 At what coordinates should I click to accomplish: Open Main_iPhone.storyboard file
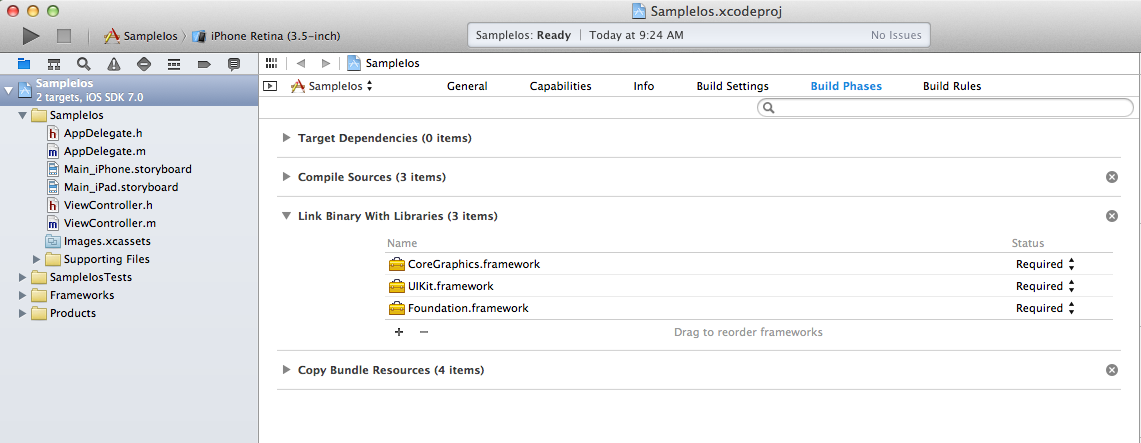click(x=129, y=169)
